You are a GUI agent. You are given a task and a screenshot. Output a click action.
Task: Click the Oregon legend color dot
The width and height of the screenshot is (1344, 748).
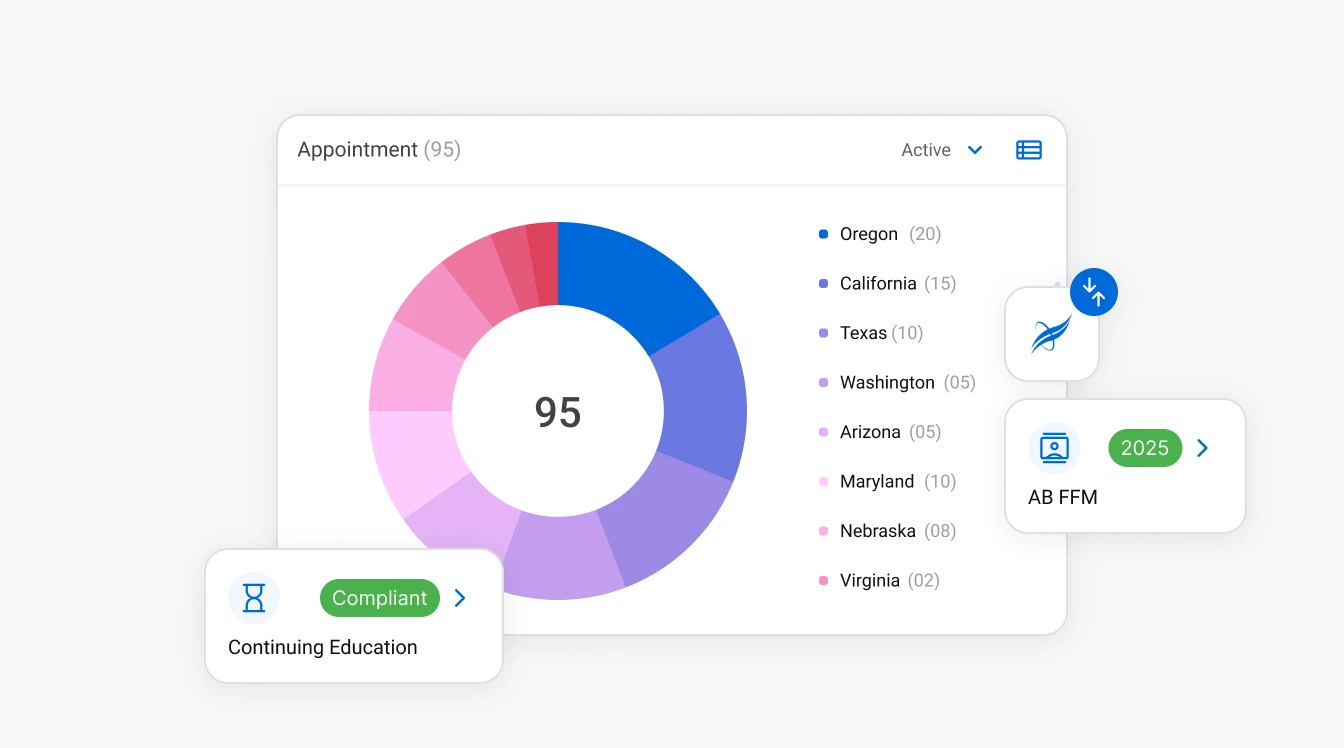pyautogui.click(x=824, y=234)
